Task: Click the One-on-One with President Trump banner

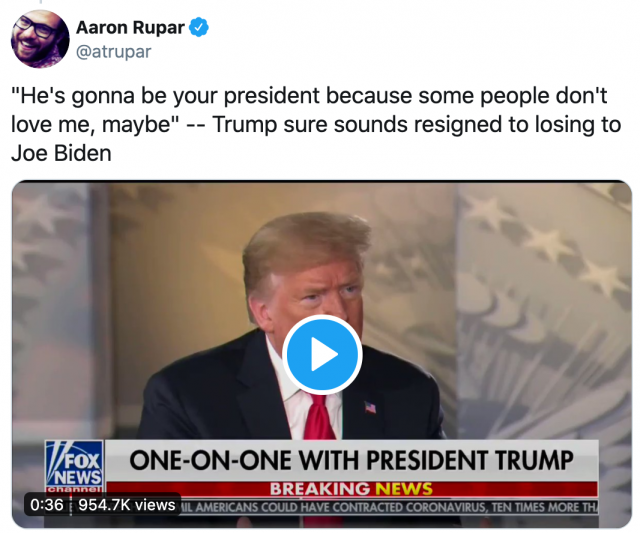Action: [x=351, y=460]
